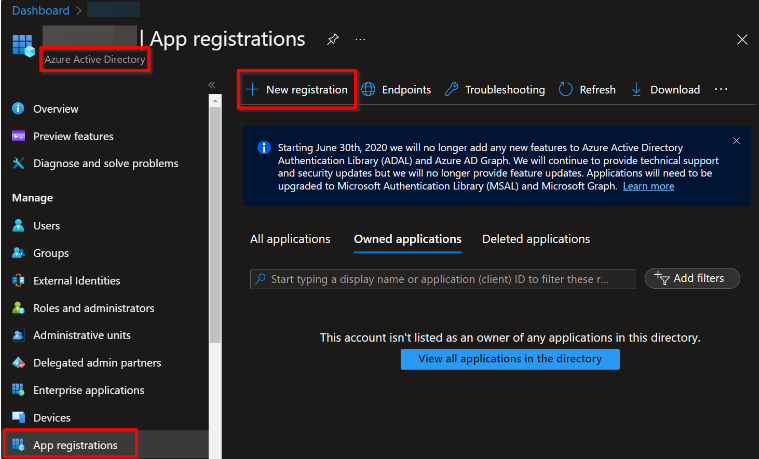Click the Dashboard breadcrumb link
Screen dimensions: 759x459
tap(41, 10)
